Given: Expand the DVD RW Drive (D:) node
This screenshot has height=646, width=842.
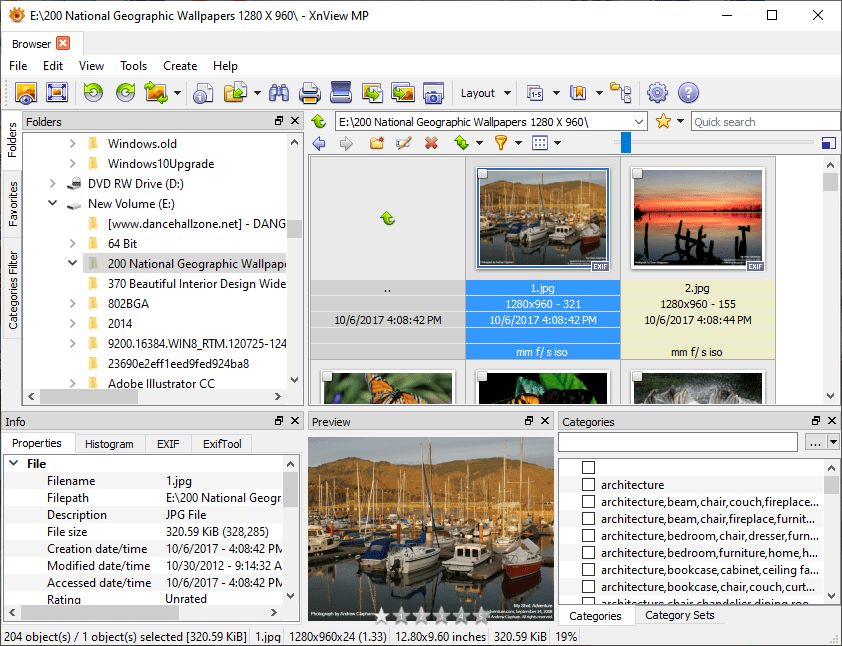Looking at the screenshot, I should pyautogui.click(x=52, y=184).
